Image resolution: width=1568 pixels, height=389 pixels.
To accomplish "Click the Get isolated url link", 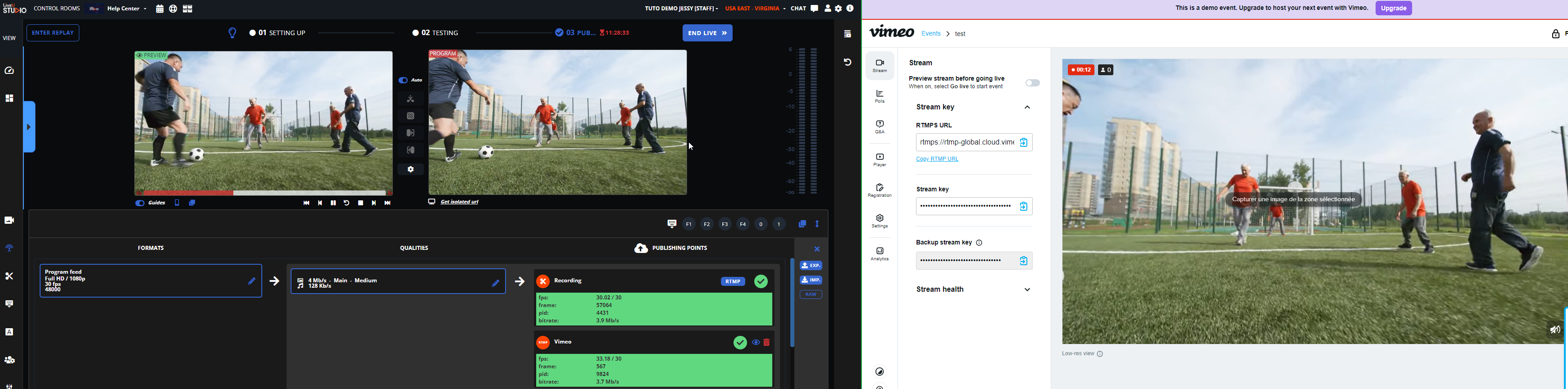I will (460, 203).
